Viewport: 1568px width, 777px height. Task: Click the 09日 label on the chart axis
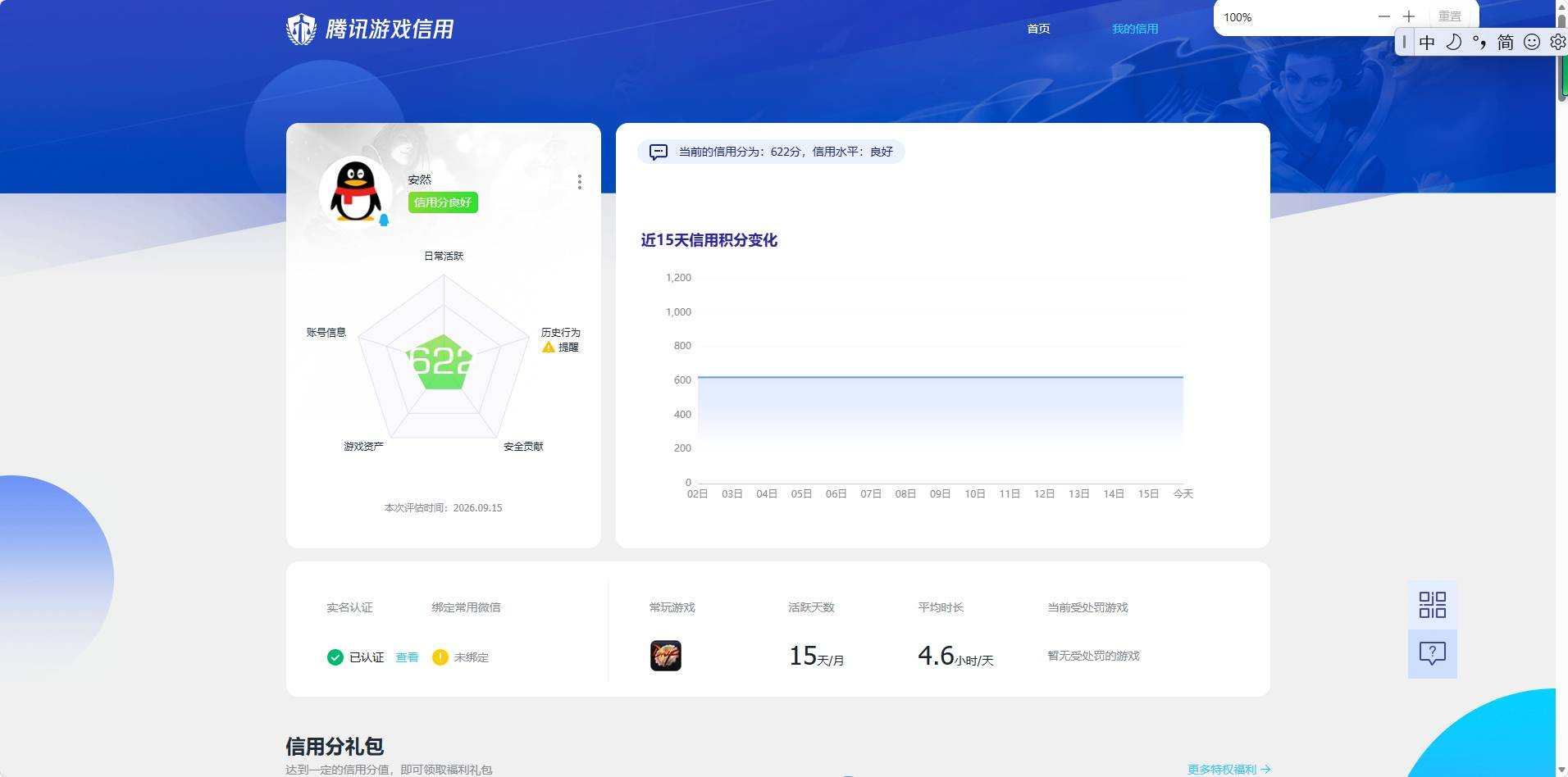click(x=940, y=493)
